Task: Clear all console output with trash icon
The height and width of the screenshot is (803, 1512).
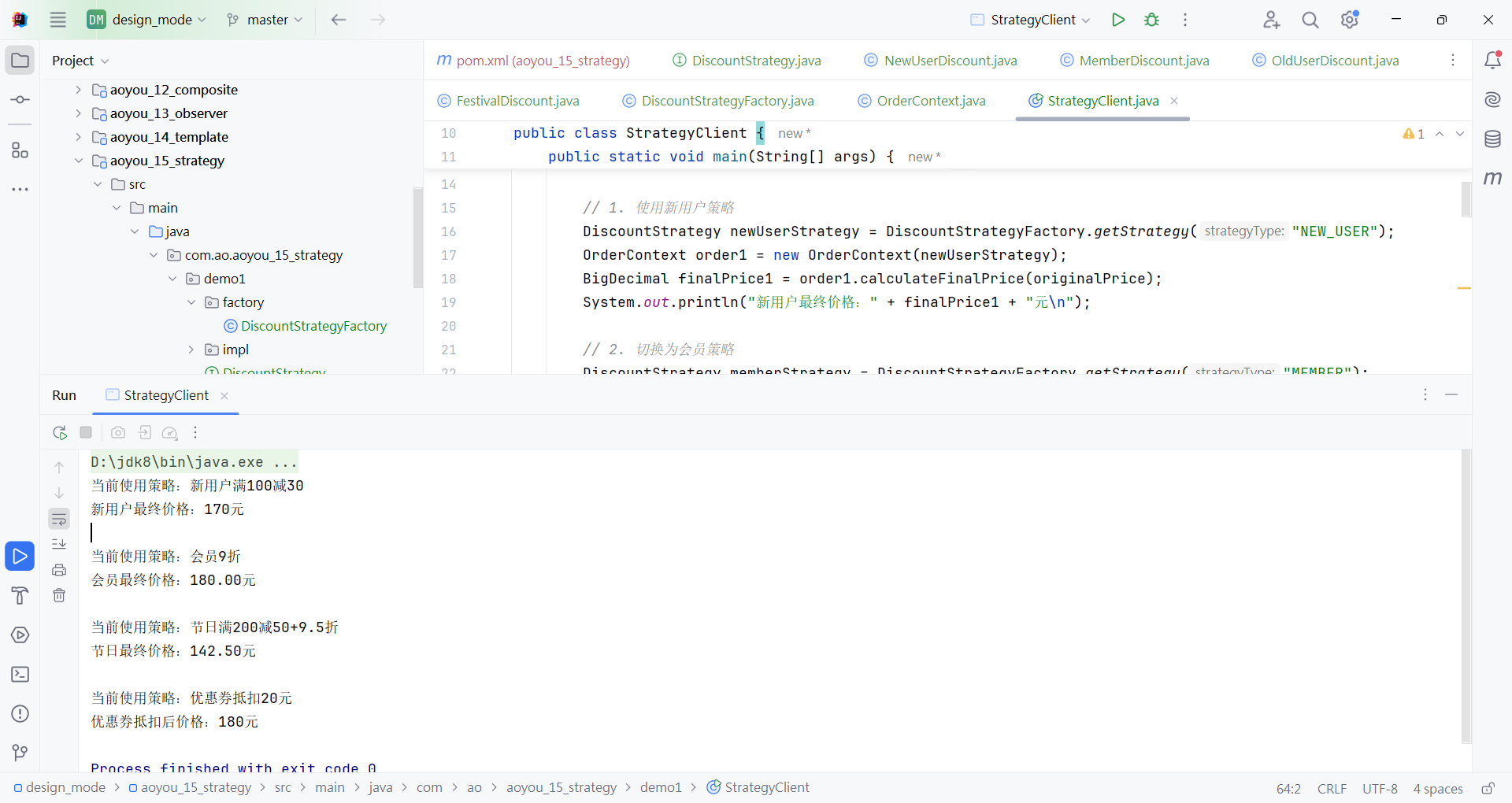Action: 59,596
